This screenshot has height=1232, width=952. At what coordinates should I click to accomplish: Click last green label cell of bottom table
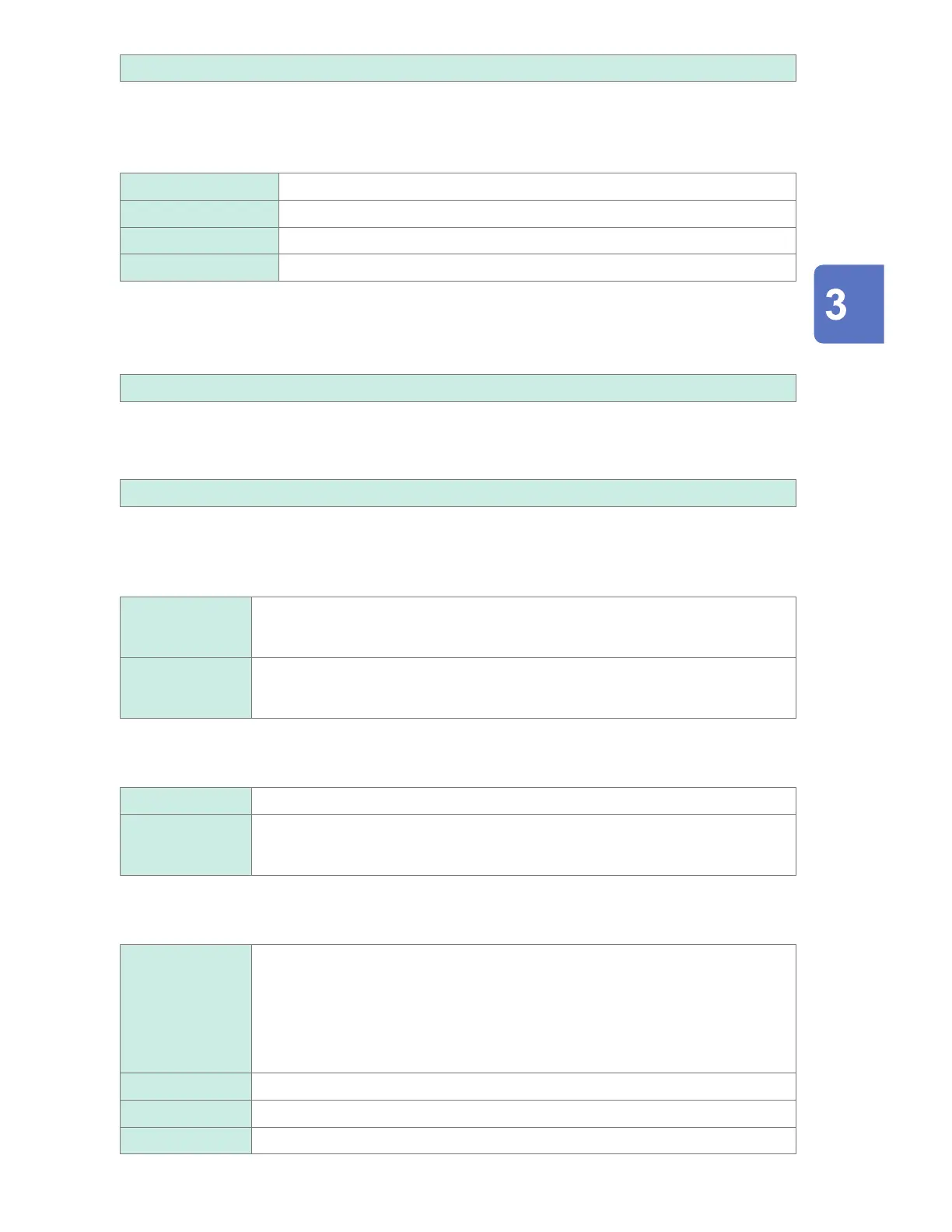click(186, 1140)
